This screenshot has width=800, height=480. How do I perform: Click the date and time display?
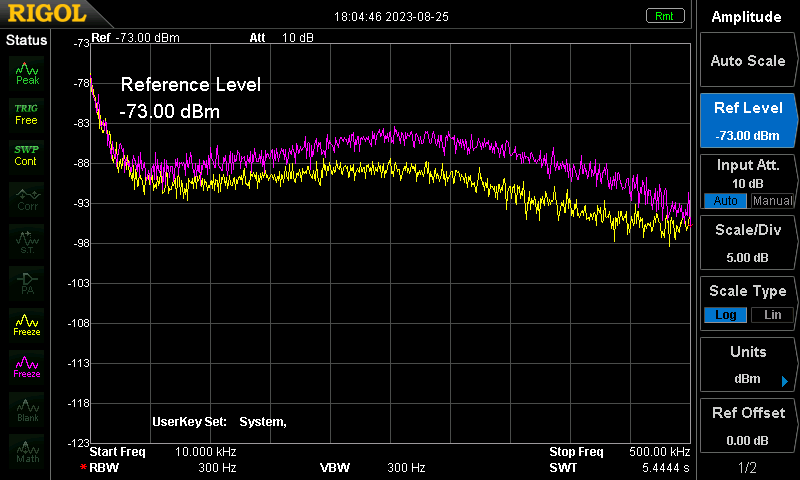pos(391,17)
